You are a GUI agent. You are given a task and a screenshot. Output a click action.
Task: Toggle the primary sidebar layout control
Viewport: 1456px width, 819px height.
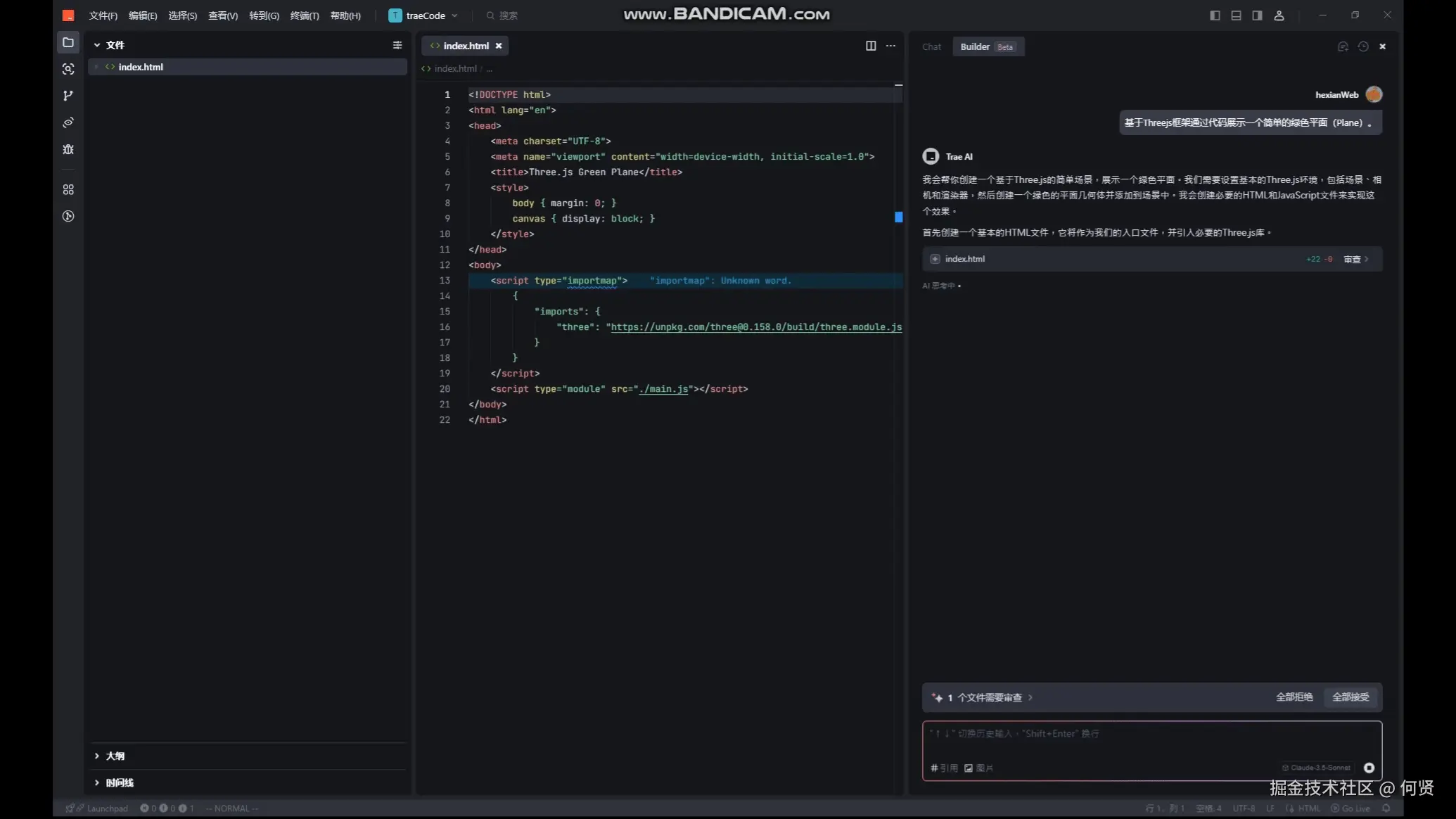click(1215, 15)
